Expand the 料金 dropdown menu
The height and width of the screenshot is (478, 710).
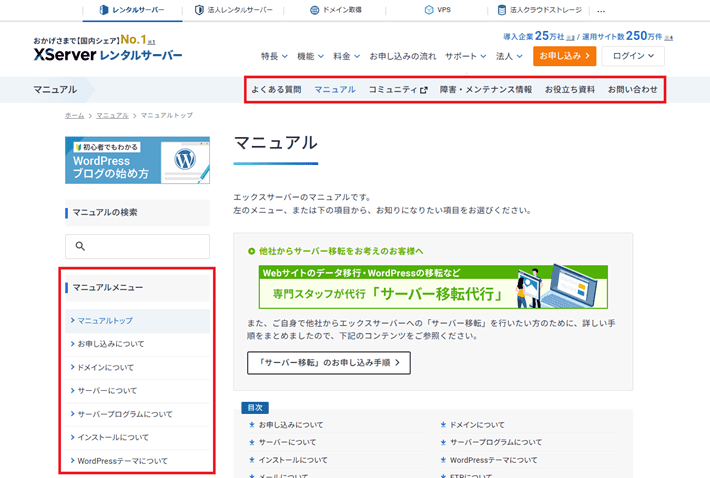(346, 56)
